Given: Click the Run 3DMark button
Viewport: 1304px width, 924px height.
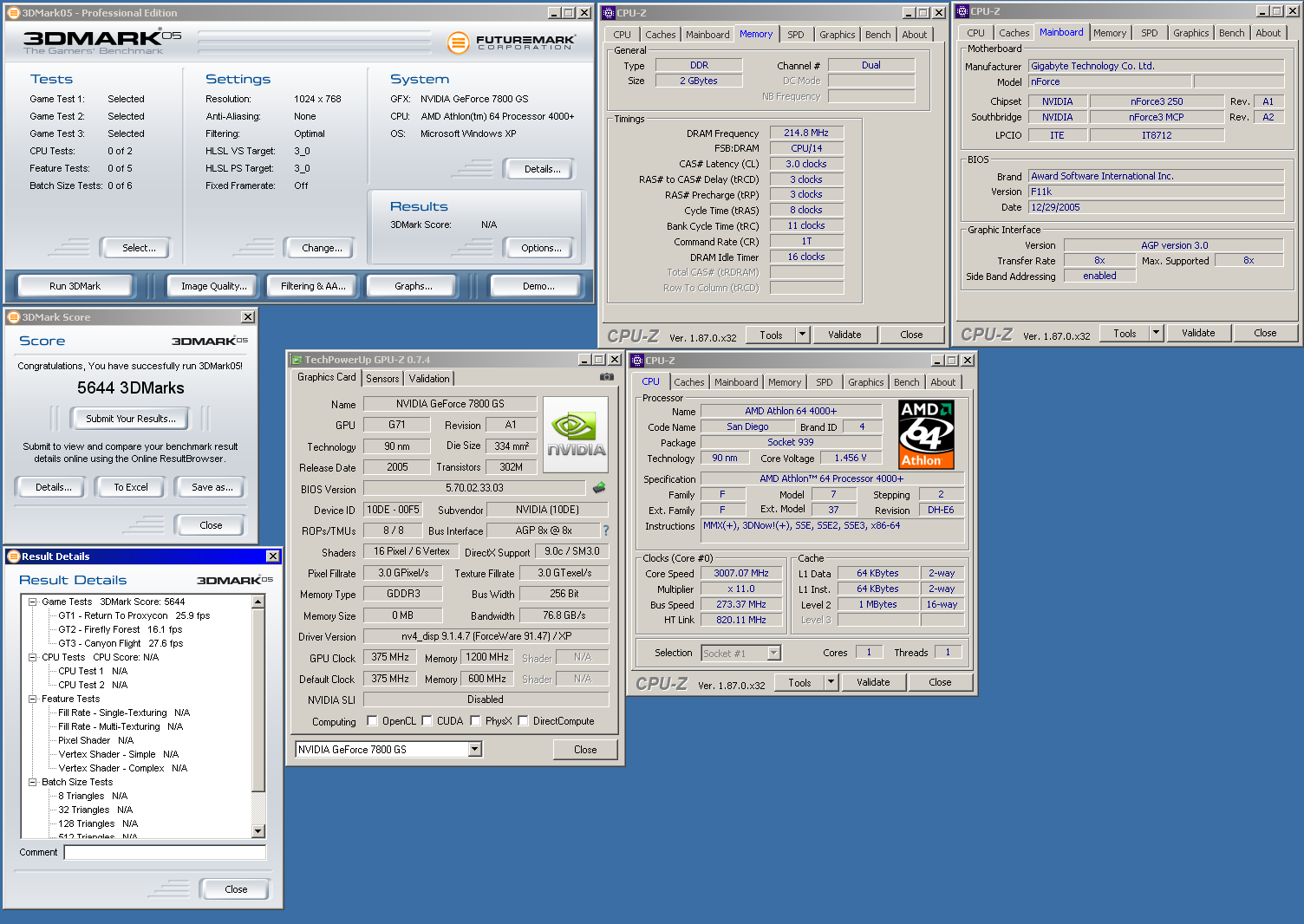Looking at the screenshot, I should point(75,286).
